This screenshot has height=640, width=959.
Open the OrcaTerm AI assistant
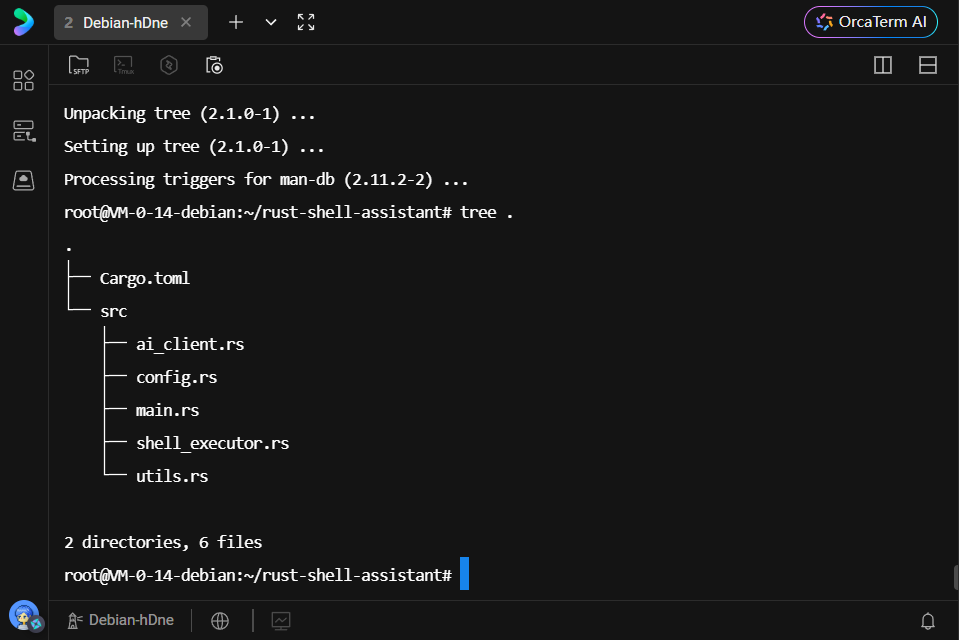click(x=871, y=22)
